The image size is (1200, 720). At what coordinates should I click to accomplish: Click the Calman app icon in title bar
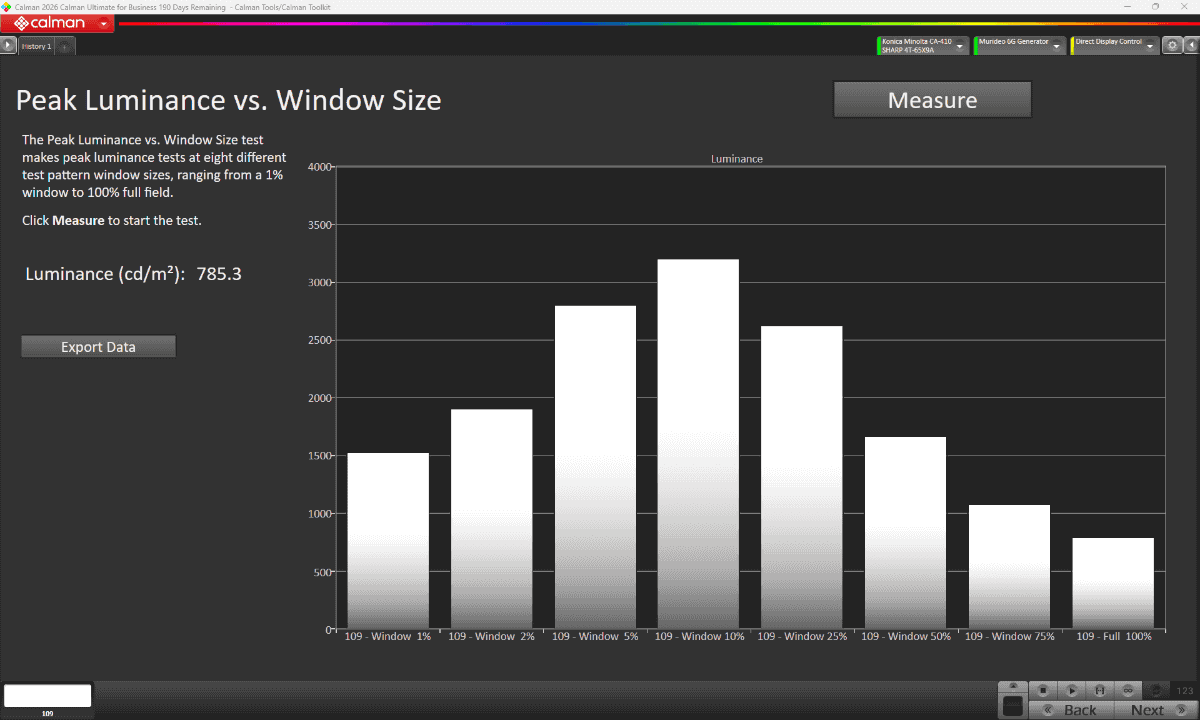pyautogui.click(x=7, y=7)
